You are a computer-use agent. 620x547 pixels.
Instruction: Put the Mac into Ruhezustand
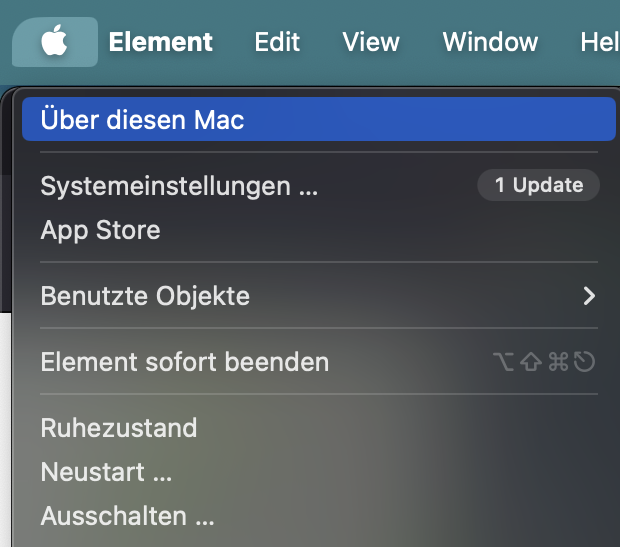(x=119, y=428)
